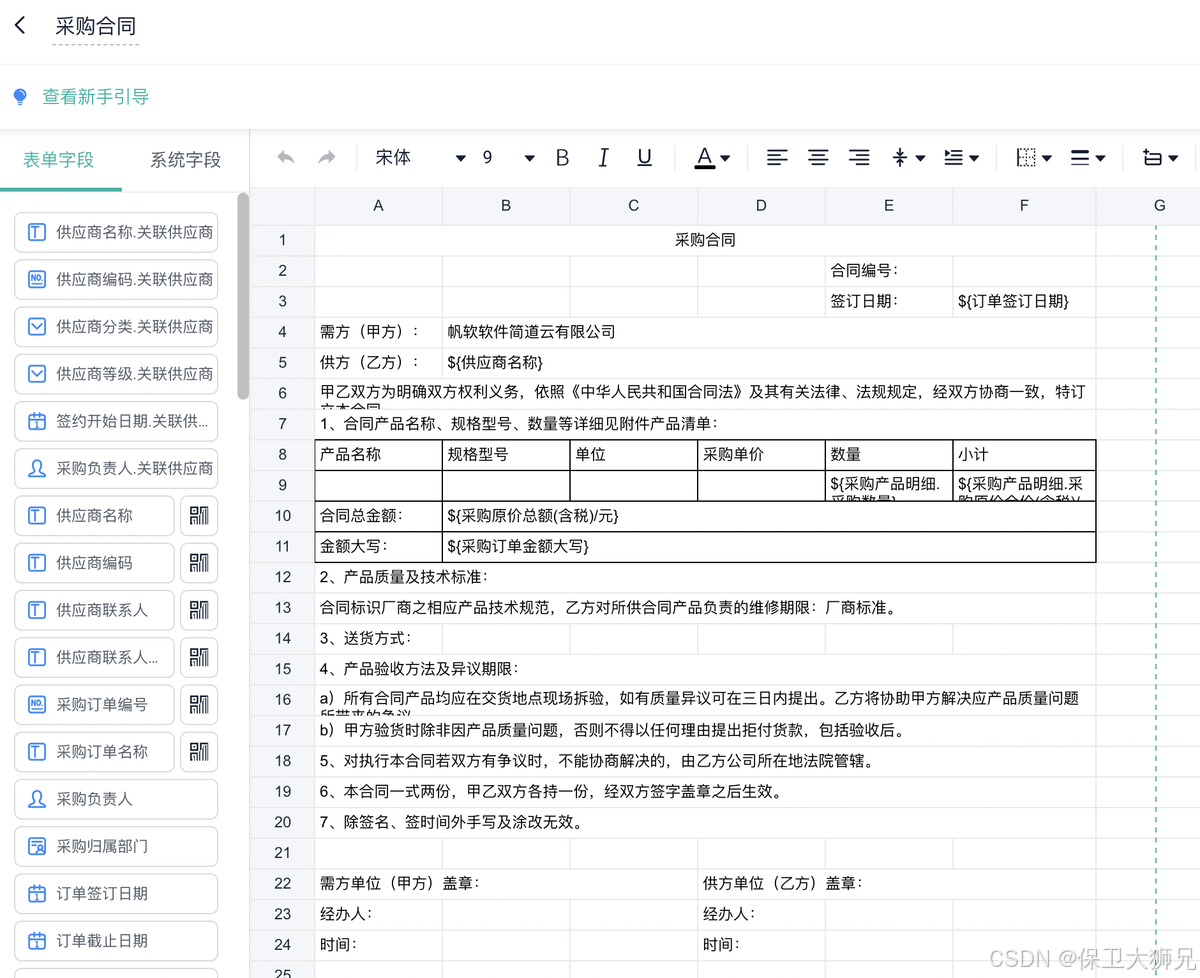The height and width of the screenshot is (978, 1200).
Task: Click QR code icon next to 供应商联系人
Action: (x=199, y=610)
